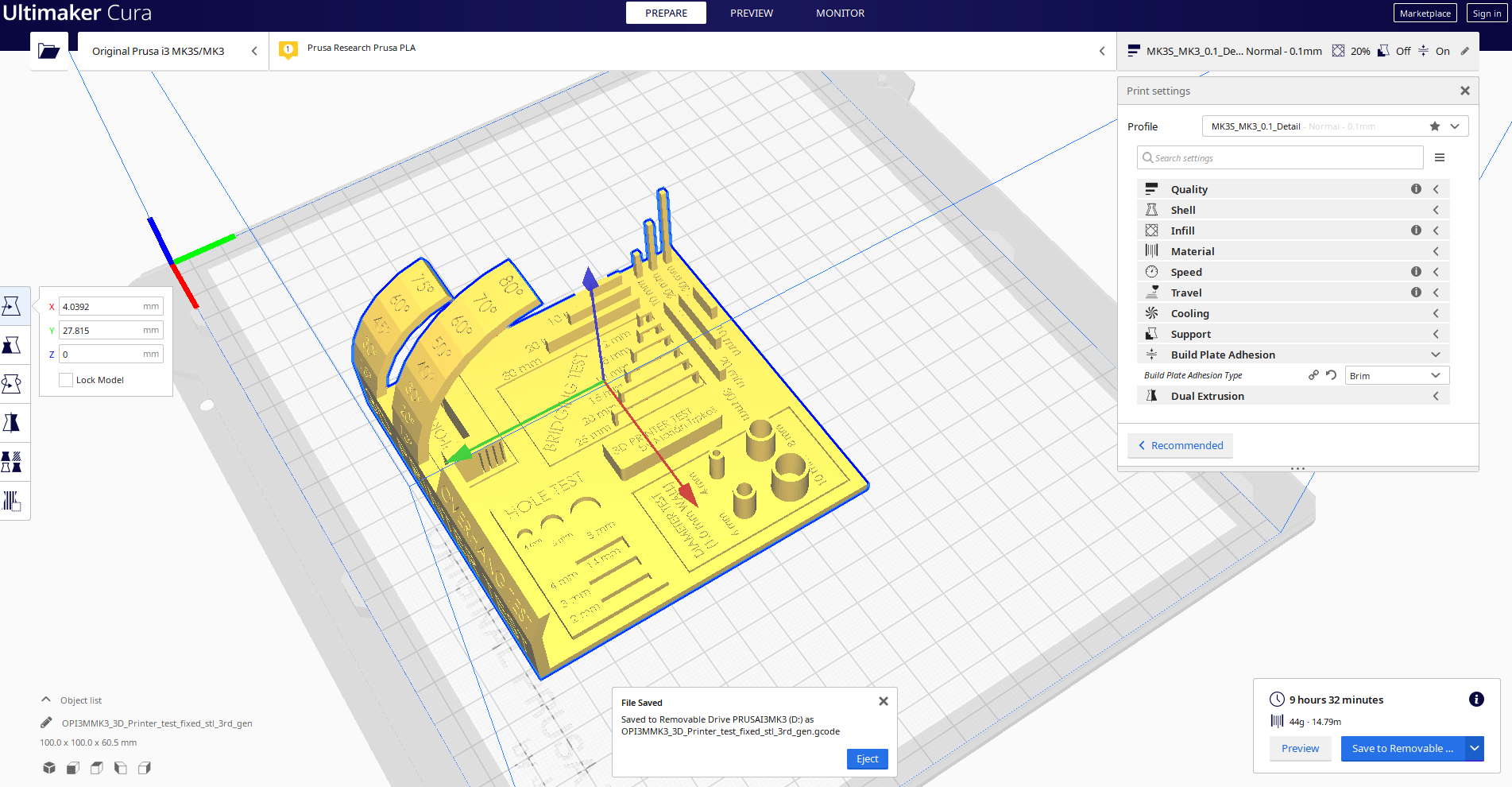Image resolution: width=1512 pixels, height=787 pixels.
Task: Open printer selector Original Prusa i3 MK3S/MK3
Action: coord(173,51)
